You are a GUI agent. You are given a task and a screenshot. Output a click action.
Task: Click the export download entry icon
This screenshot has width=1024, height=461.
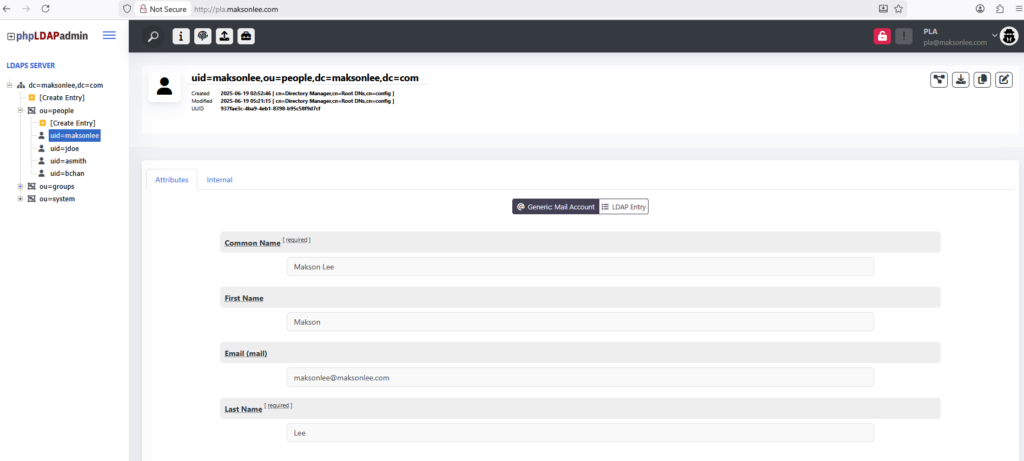coord(961,80)
